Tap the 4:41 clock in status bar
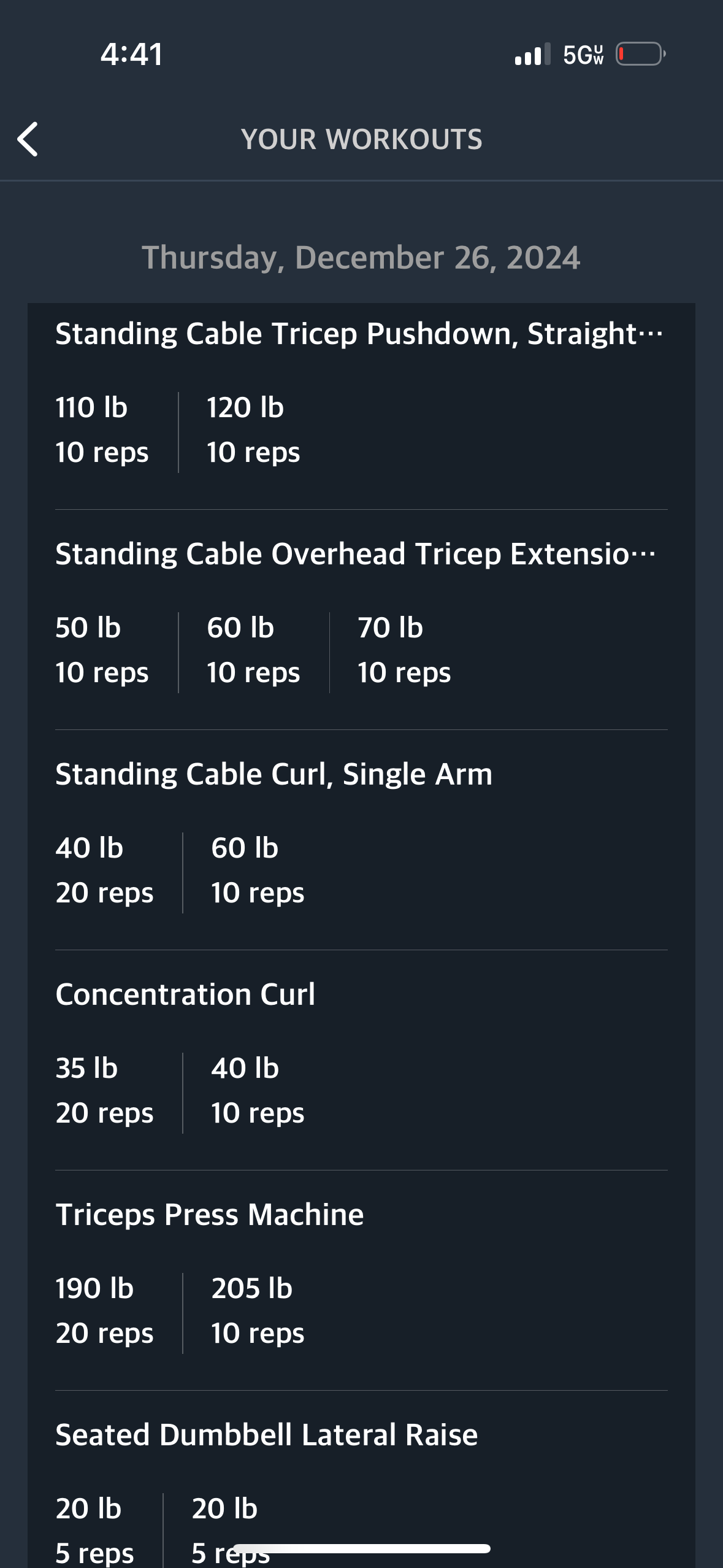723x1568 pixels. (132, 54)
